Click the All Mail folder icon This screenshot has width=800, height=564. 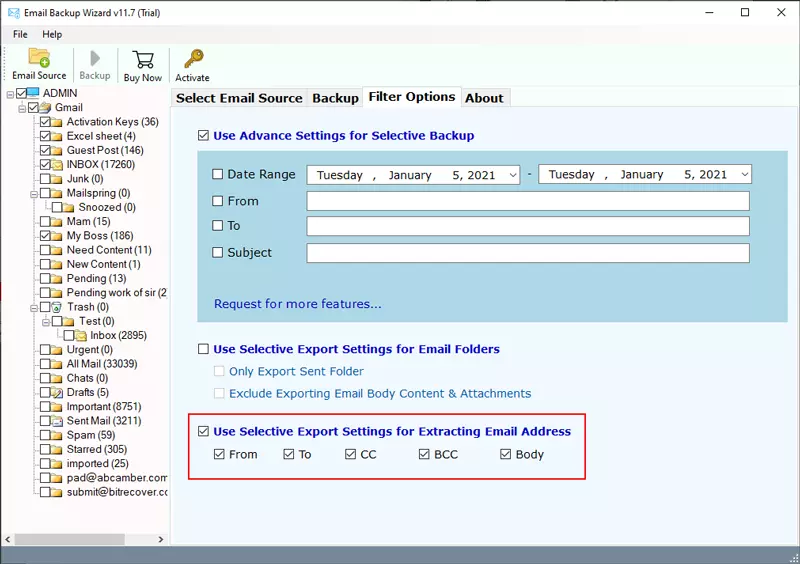click(57, 364)
